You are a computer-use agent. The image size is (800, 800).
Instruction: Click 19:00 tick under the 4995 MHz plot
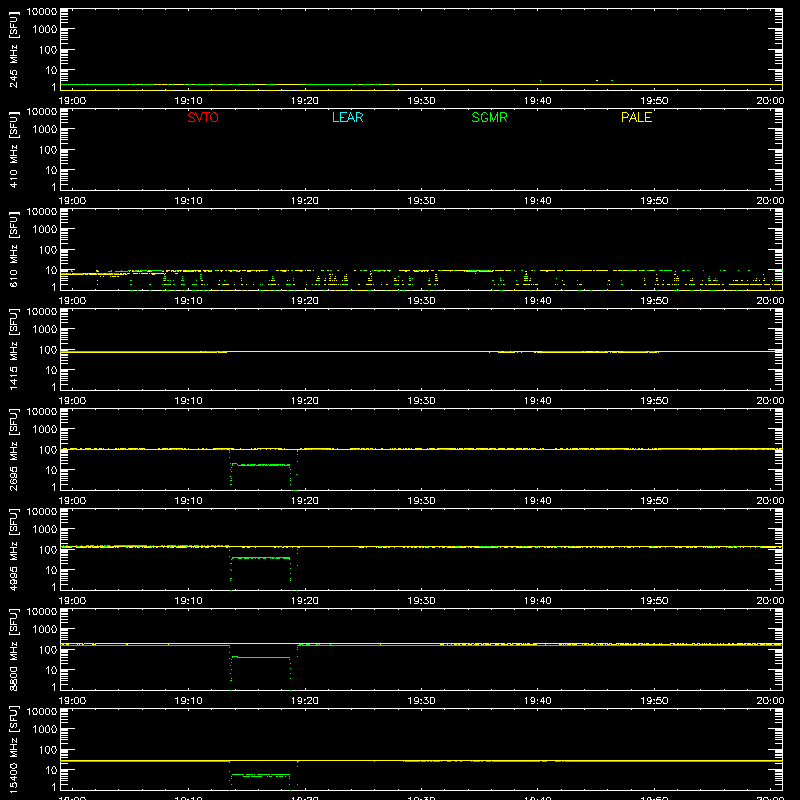(72, 601)
